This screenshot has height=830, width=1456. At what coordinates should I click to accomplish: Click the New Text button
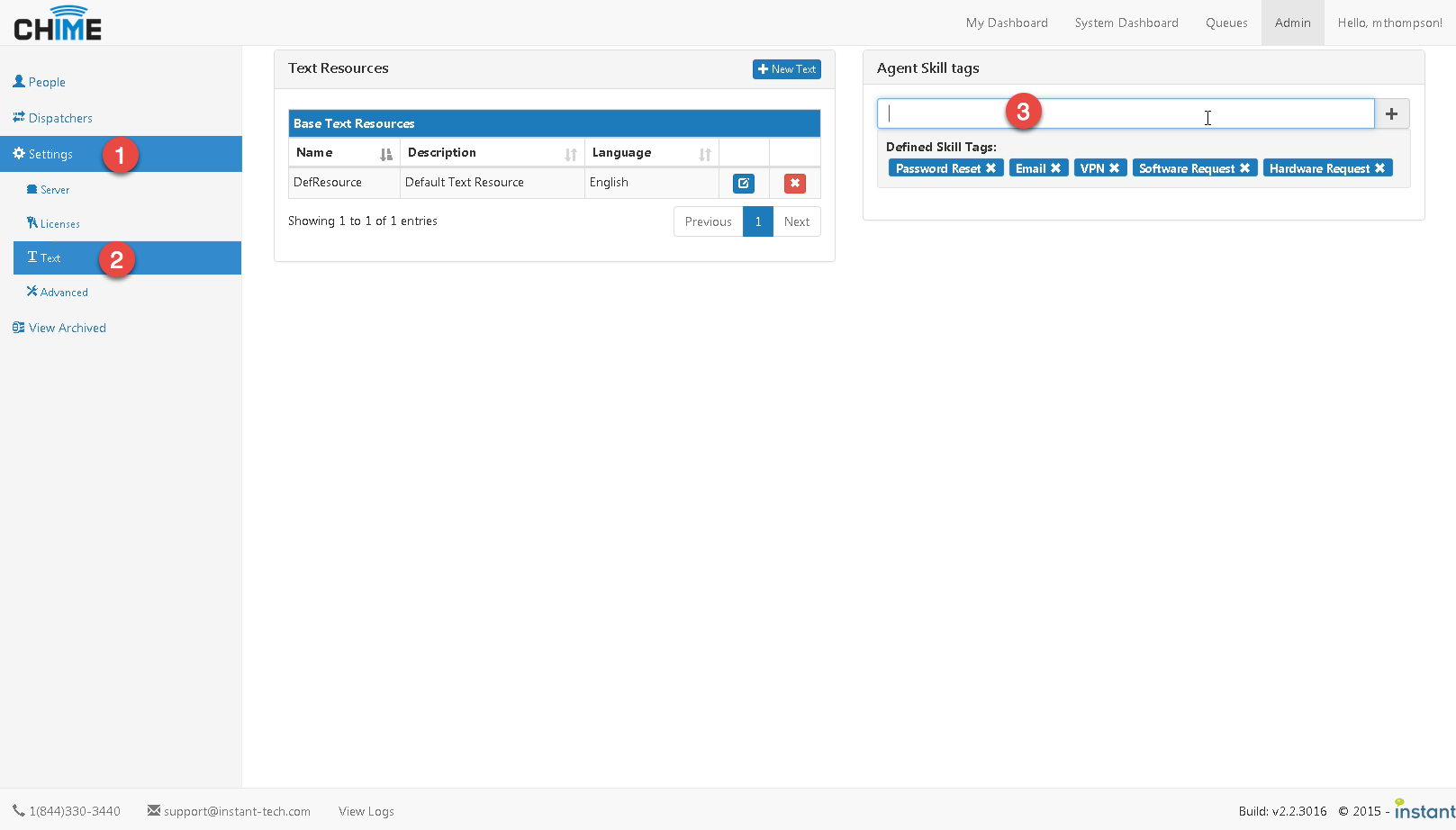tap(786, 69)
